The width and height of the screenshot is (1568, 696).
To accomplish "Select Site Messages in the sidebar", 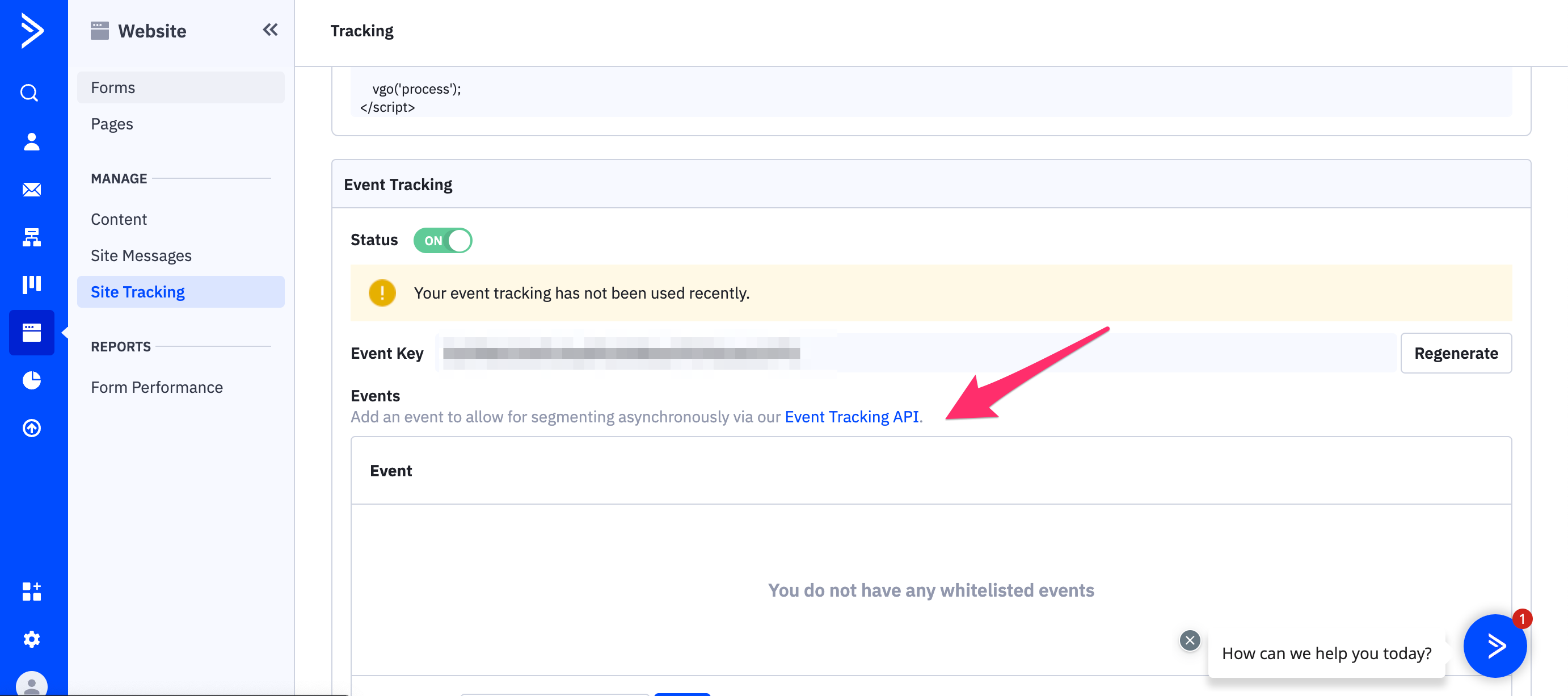I will [141, 255].
